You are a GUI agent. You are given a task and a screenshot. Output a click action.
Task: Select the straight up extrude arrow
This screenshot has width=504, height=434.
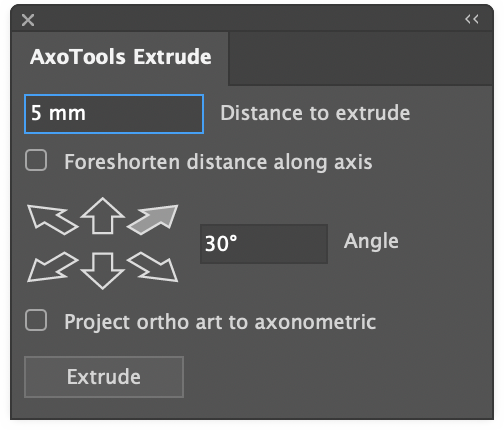point(103,216)
